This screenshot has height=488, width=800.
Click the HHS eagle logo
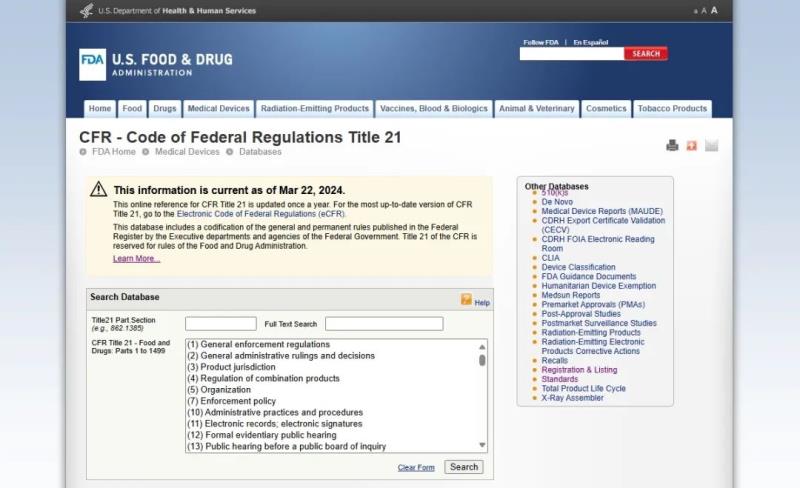(x=87, y=11)
